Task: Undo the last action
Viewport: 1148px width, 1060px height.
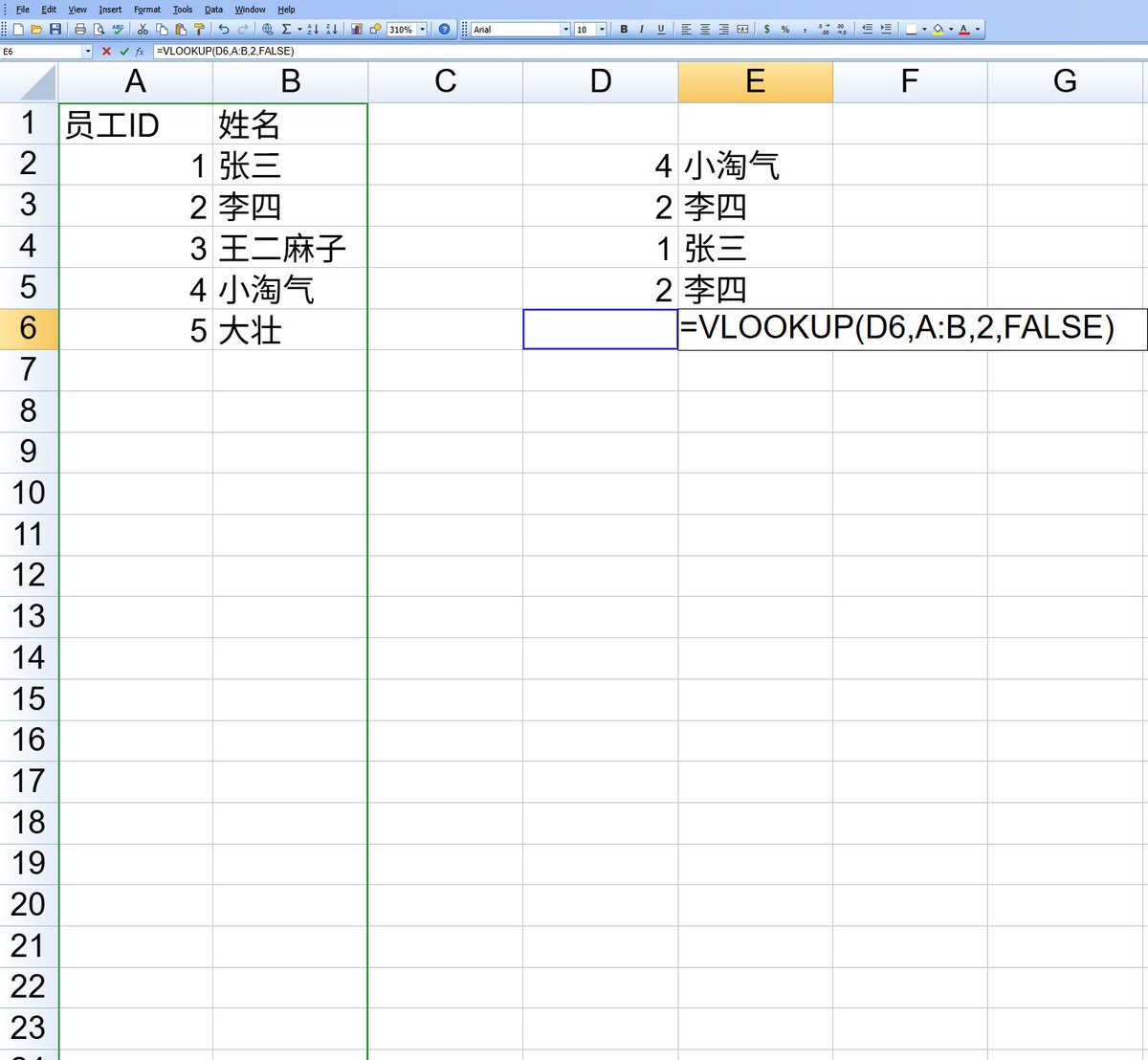Action: [x=224, y=30]
